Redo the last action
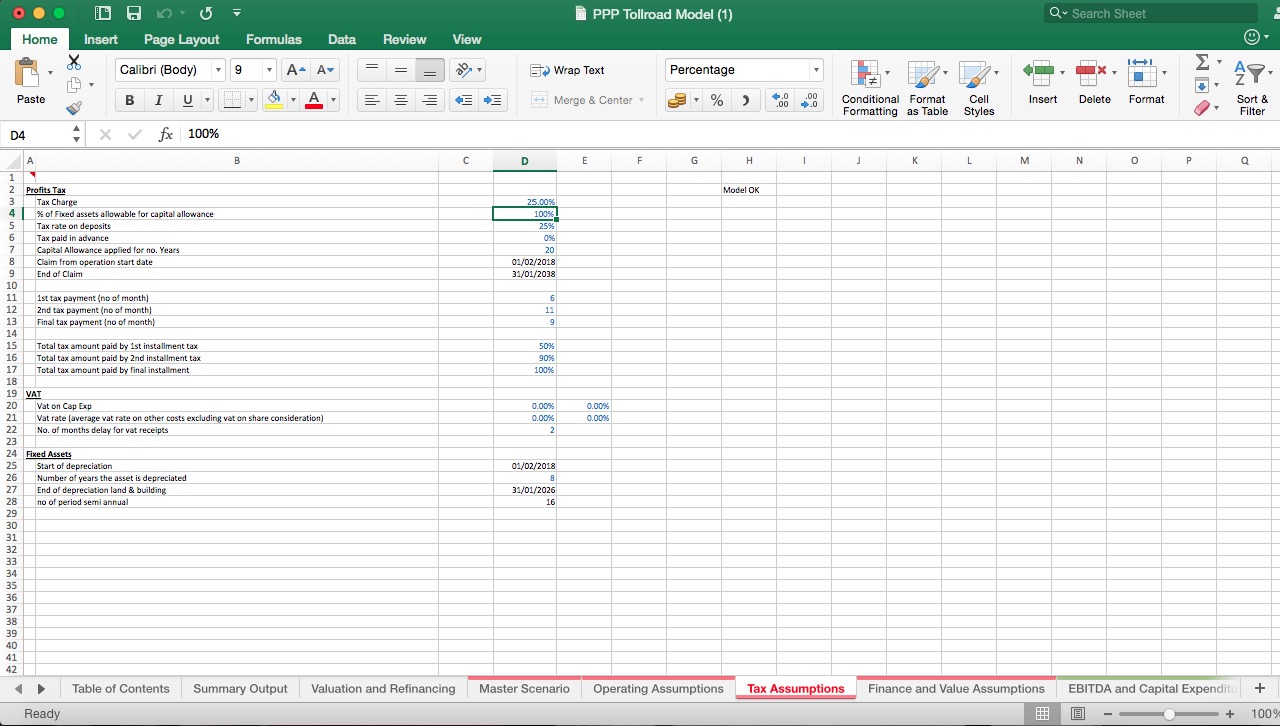 click(206, 13)
